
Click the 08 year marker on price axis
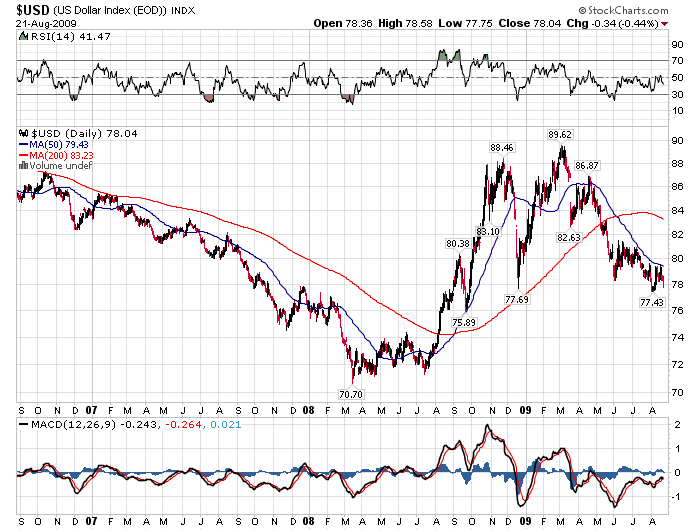[308, 410]
